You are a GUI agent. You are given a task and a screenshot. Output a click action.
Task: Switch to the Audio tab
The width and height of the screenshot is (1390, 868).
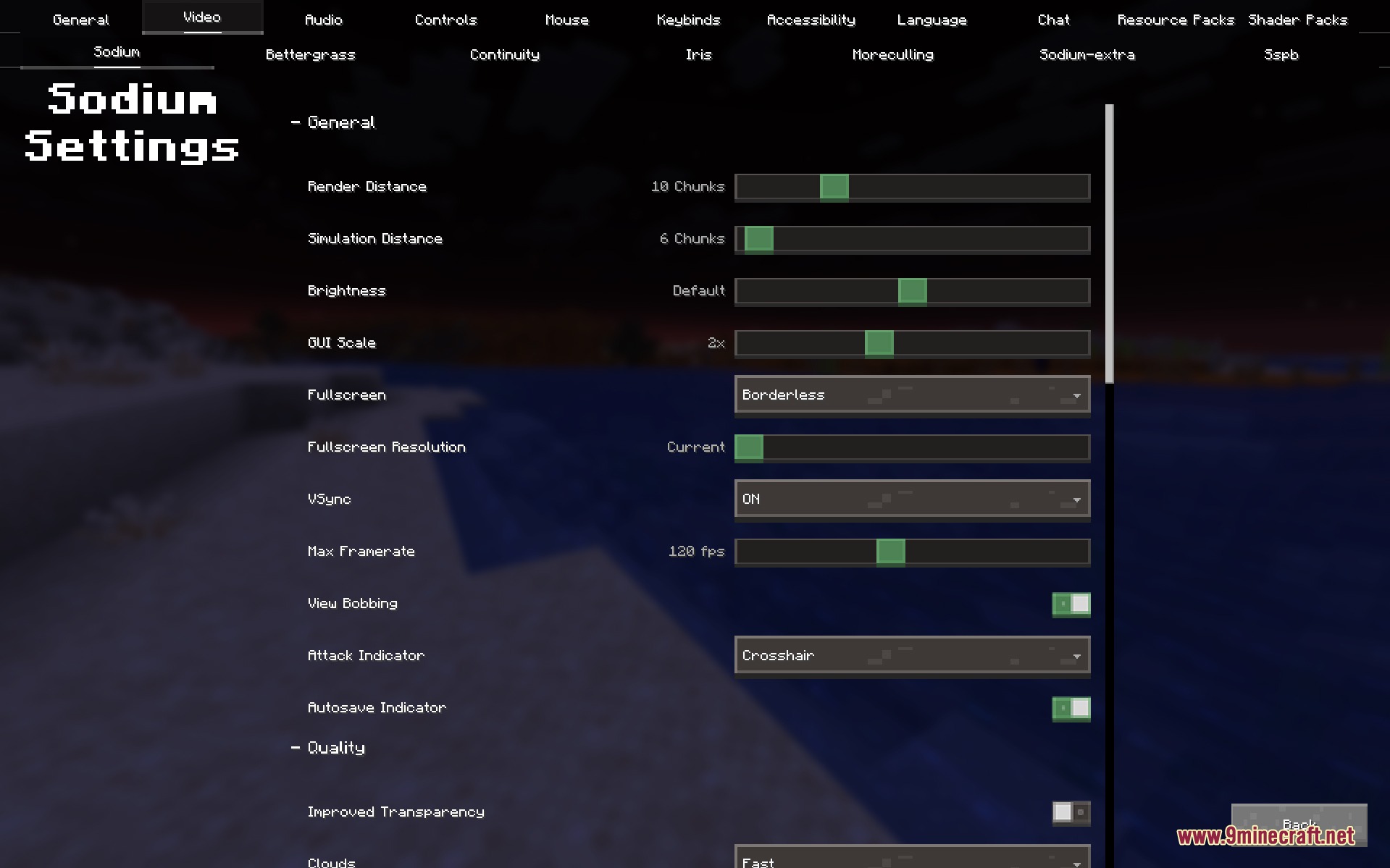tap(324, 20)
